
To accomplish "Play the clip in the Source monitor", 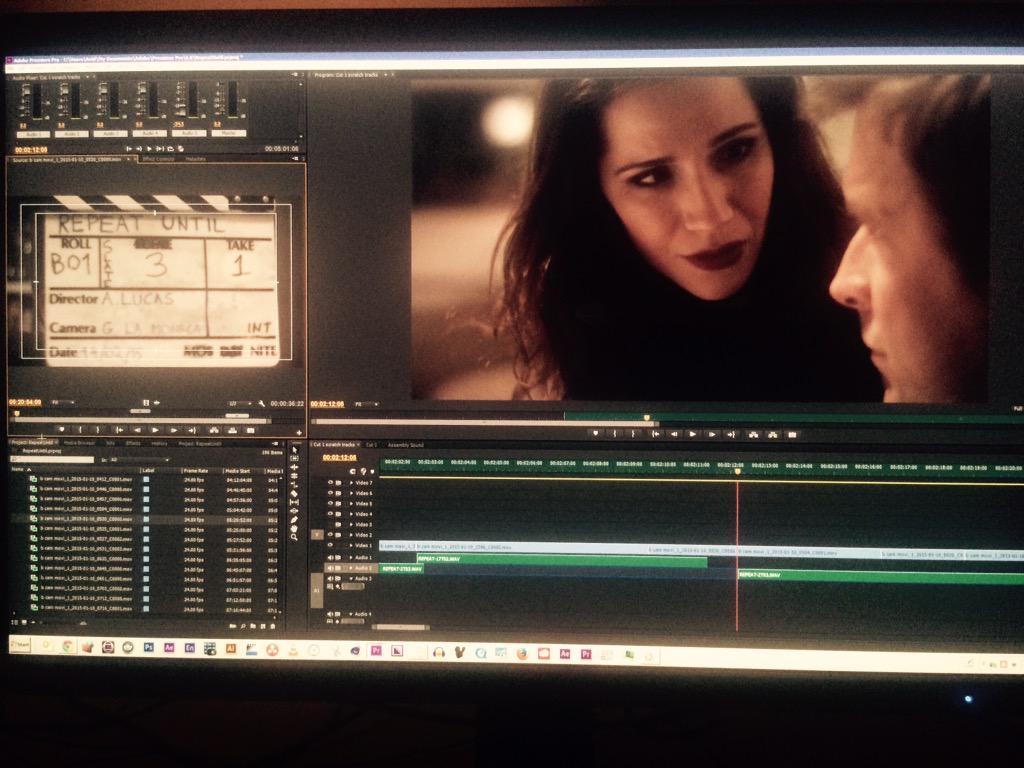I will point(155,430).
